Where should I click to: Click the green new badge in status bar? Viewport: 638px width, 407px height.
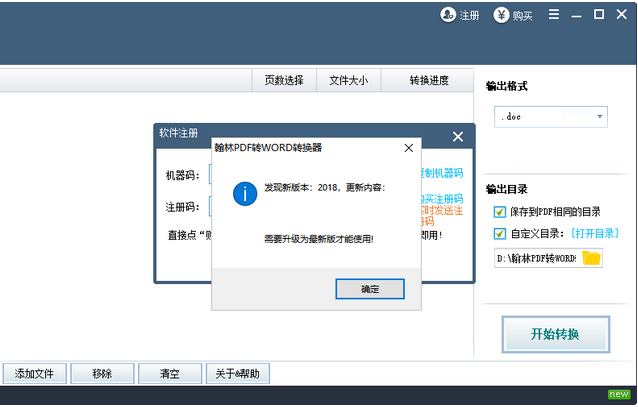click(619, 394)
